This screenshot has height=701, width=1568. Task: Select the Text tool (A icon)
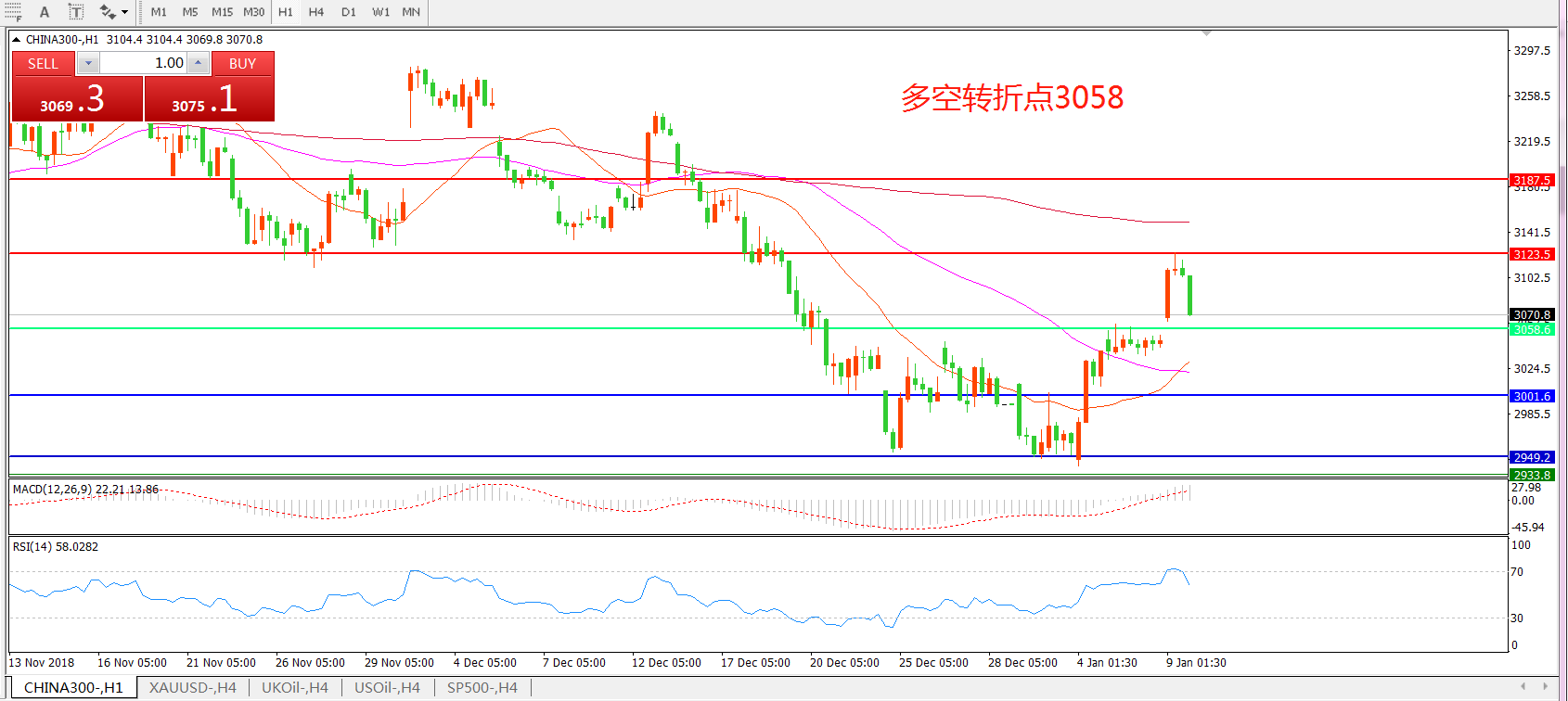[44, 12]
